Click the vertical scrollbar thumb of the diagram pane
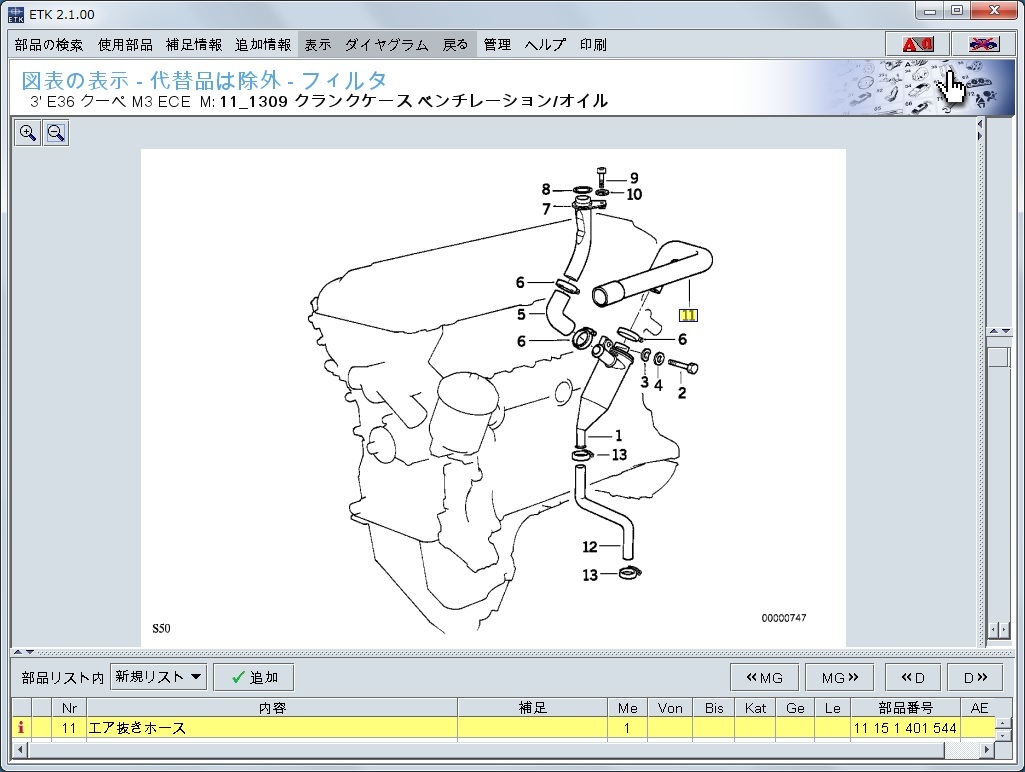The width and height of the screenshot is (1025, 772). (998, 358)
